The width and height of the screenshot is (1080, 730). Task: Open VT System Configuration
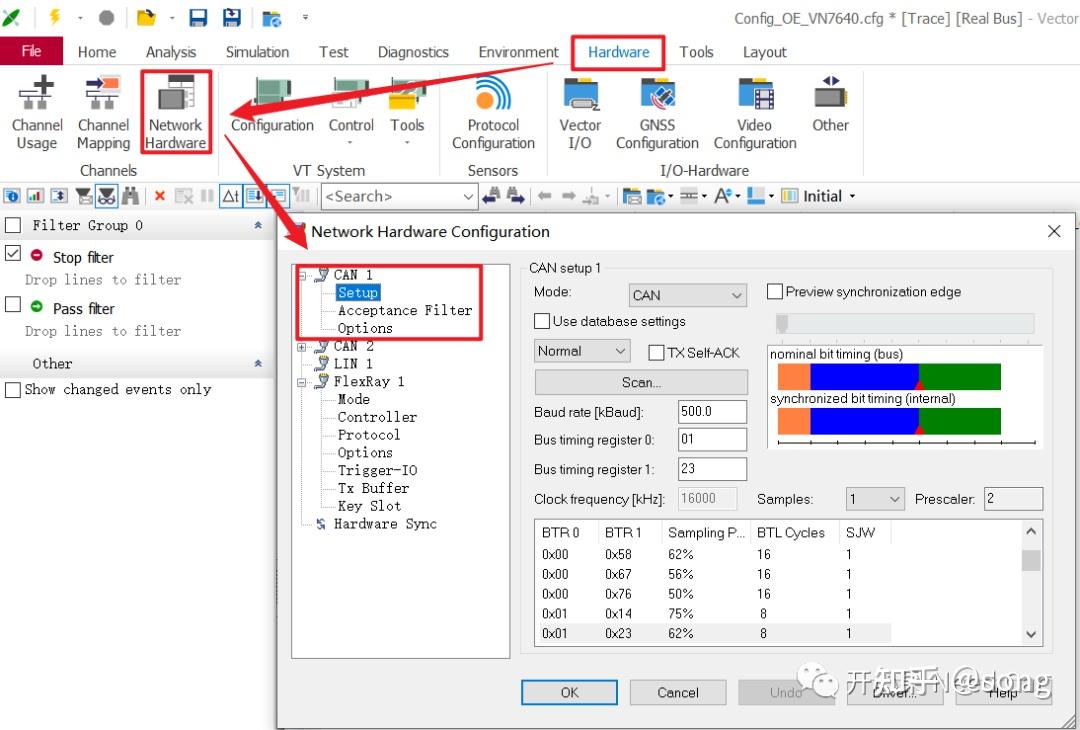tap(272, 107)
